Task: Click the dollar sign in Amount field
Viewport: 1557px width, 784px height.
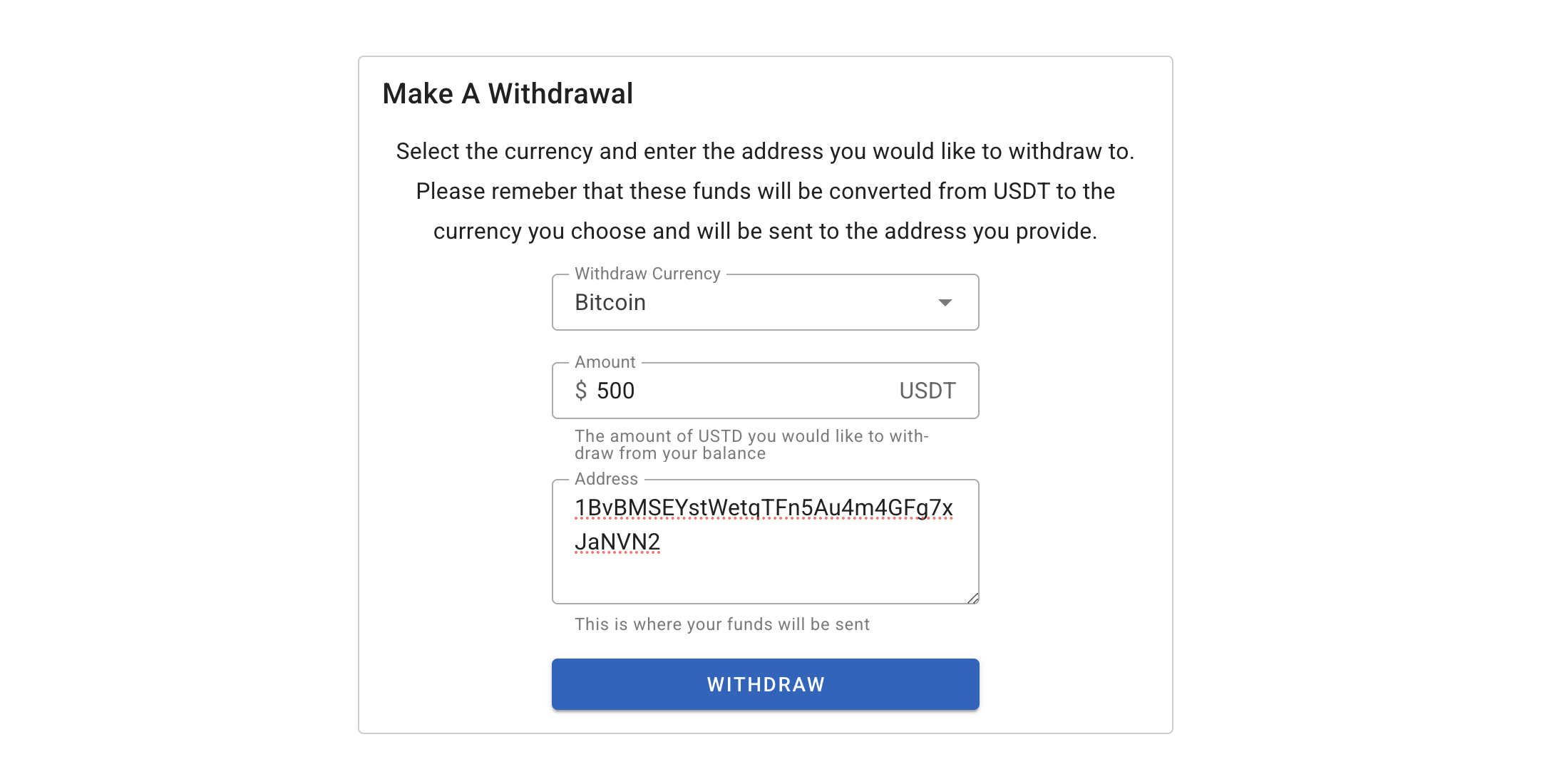Action: pos(581,391)
